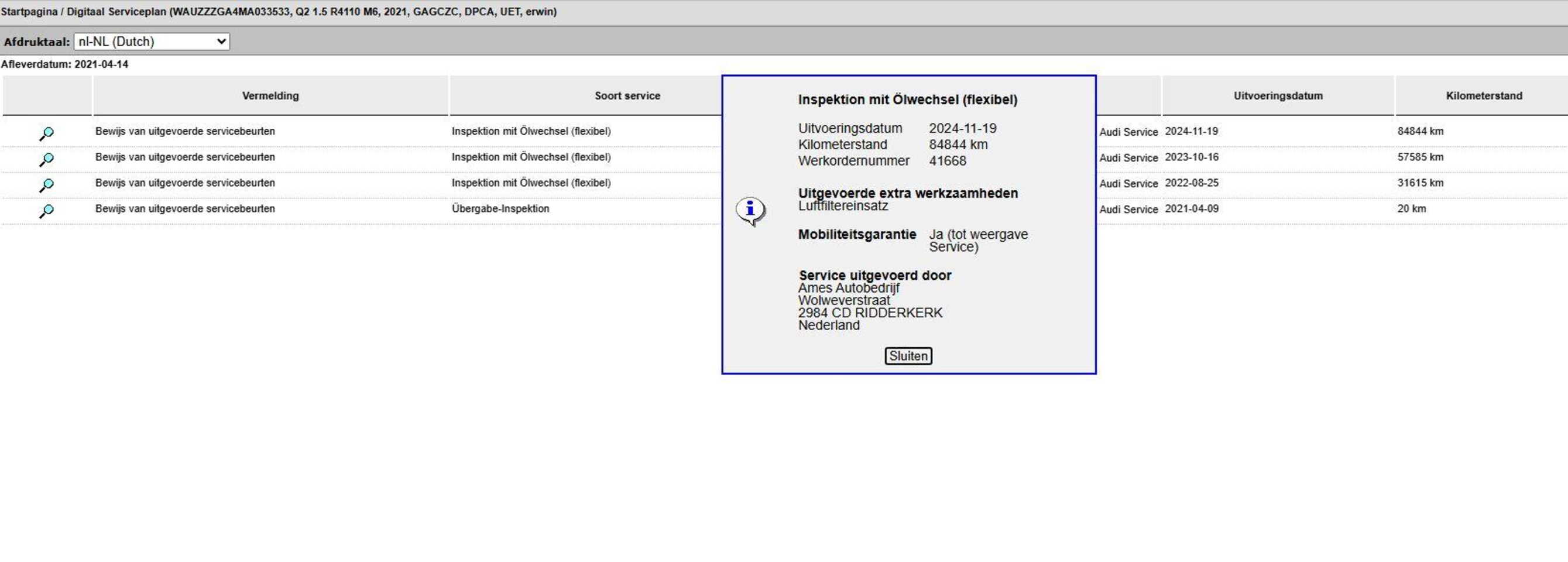
Task: Click the Übergabe-Inspektion service type cell
Action: pyautogui.click(x=500, y=208)
